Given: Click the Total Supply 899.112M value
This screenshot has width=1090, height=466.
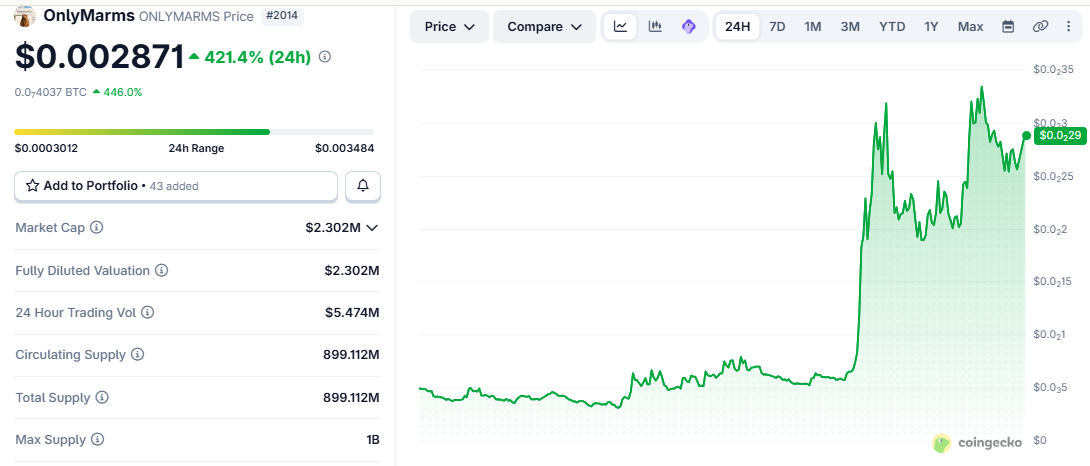Looking at the screenshot, I should 351,398.
